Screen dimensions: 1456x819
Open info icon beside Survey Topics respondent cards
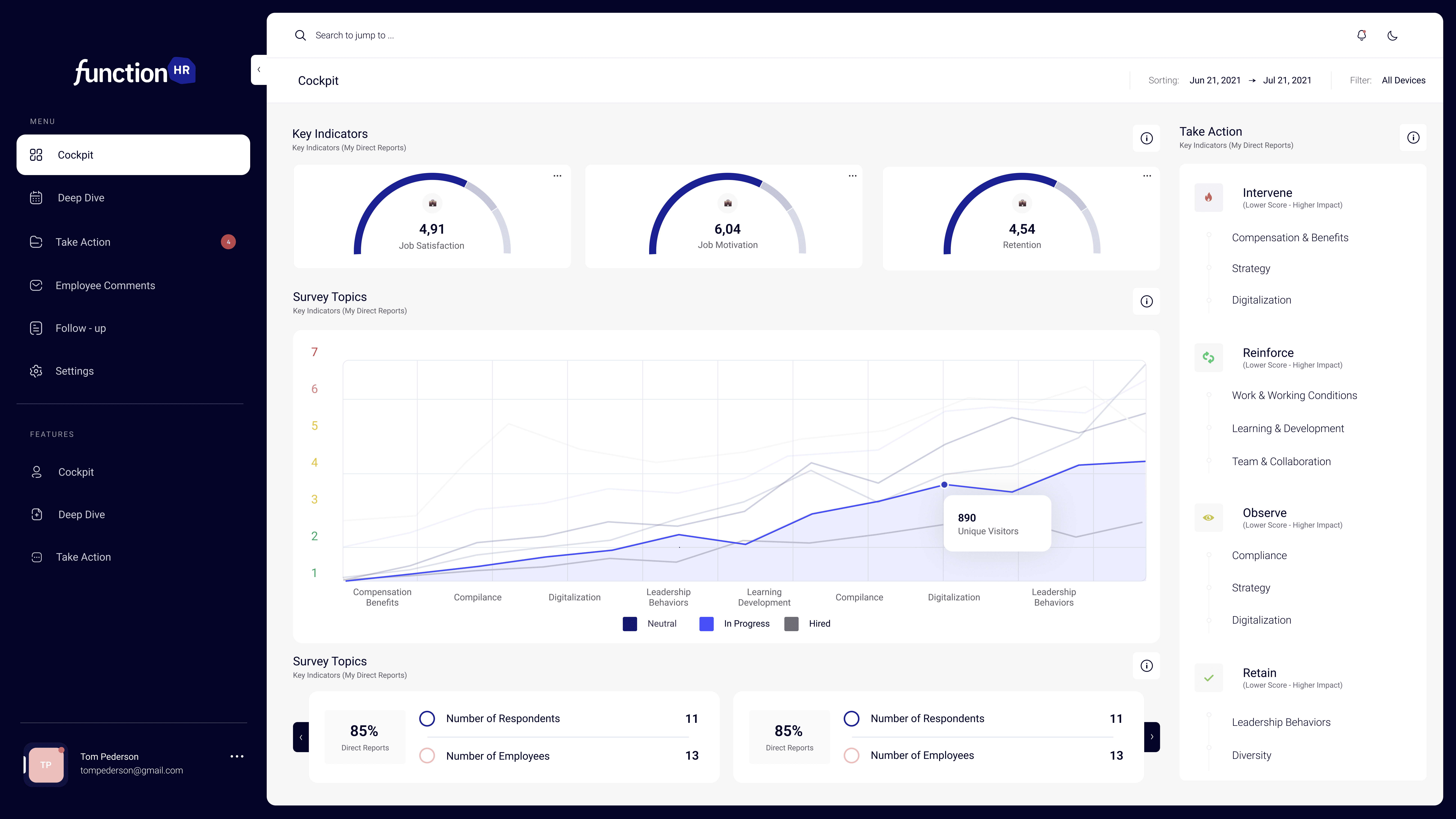click(x=1146, y=666)
